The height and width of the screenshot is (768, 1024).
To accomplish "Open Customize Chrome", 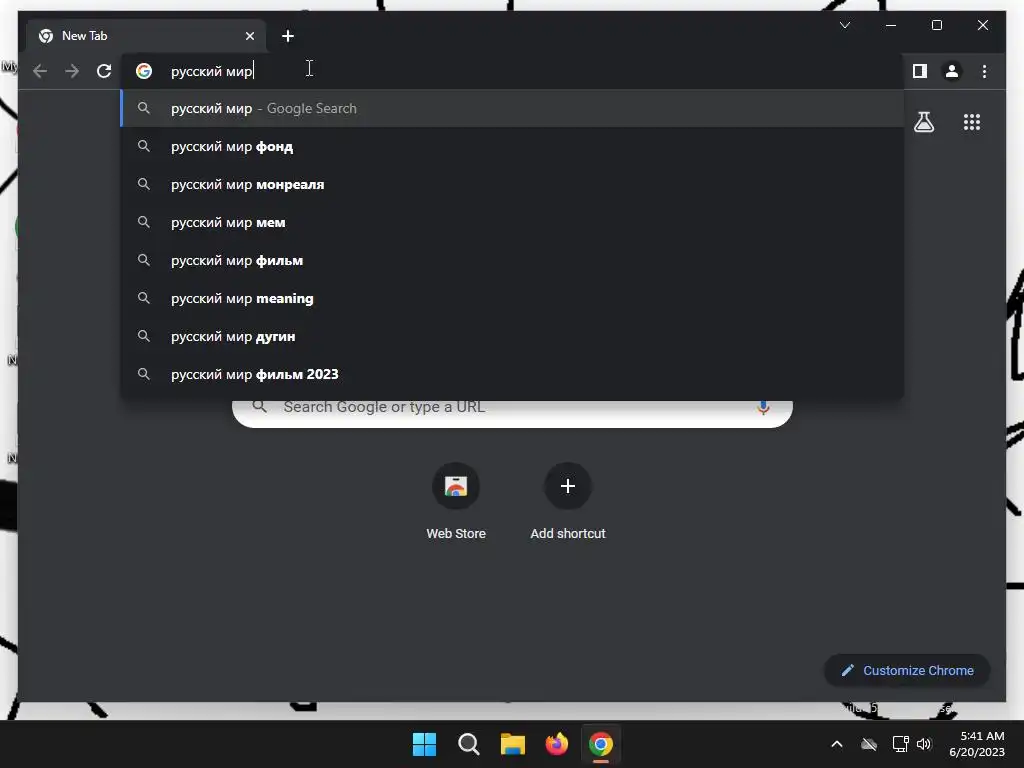I will coord(907,671).
